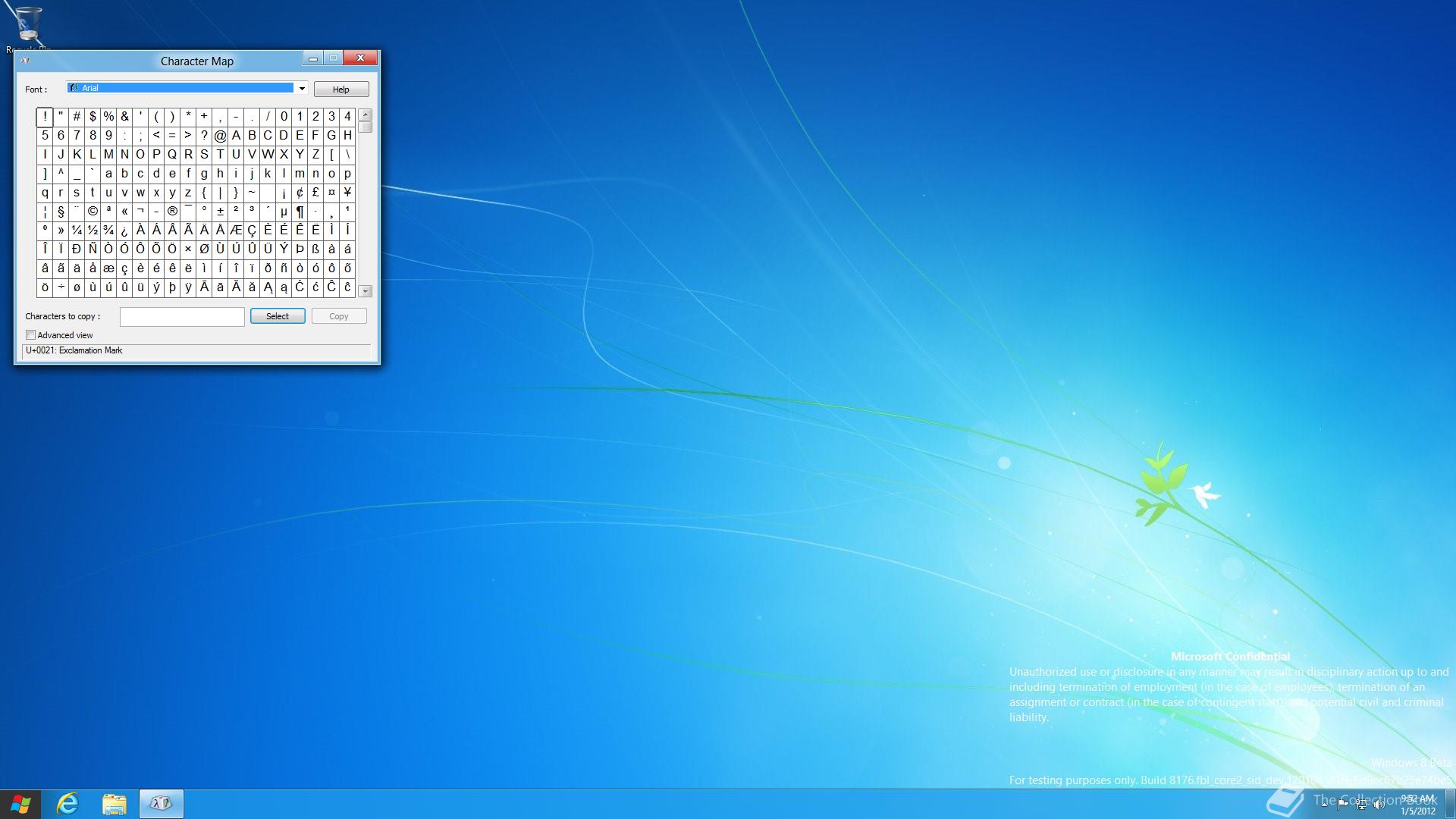The image size is (1456, 819).
Task: Expand the Font dropdown list
Action: coord(302,88)
